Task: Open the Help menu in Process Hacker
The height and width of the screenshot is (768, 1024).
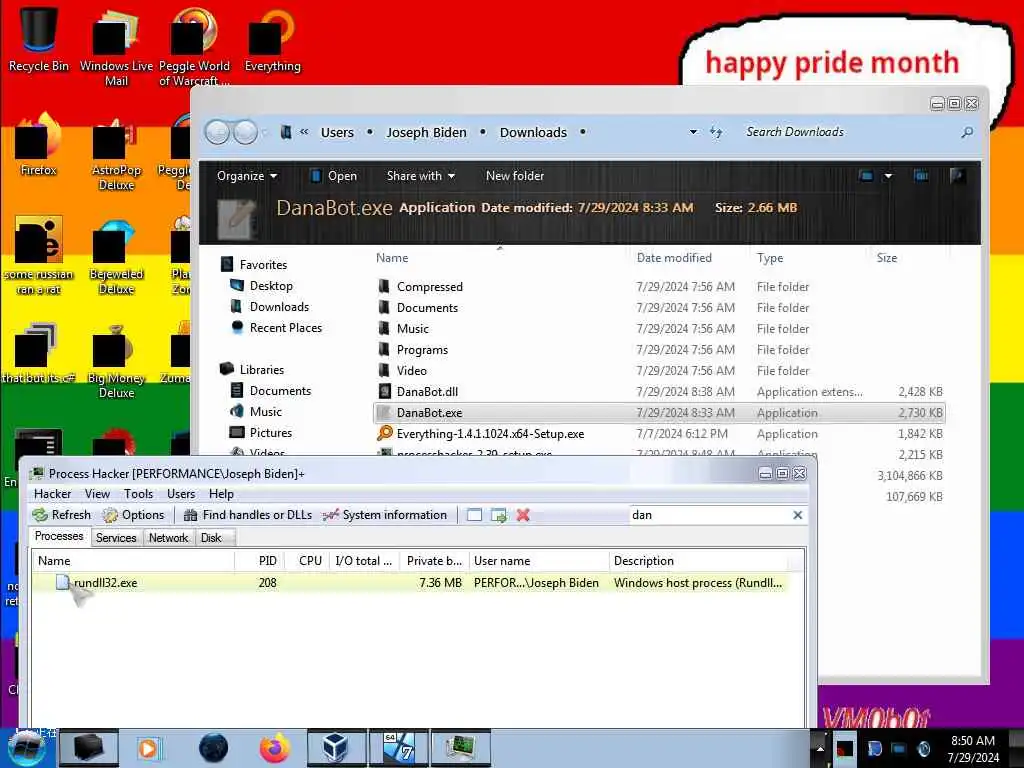Action: pyautogui.click(x=221, y=494)
